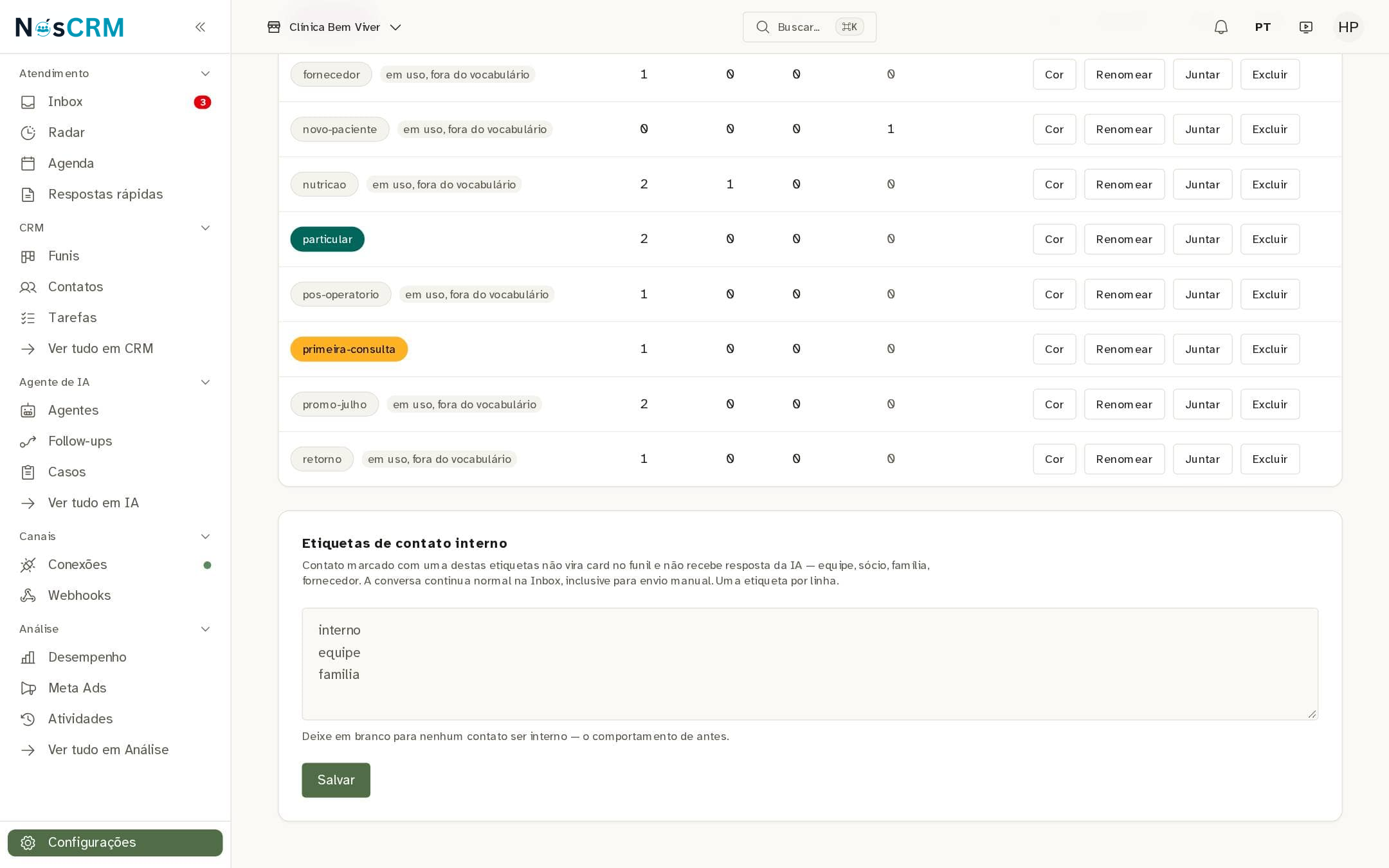Screen dimensions: 1389x868
Task: Change color of promo-julho tag
Action: coord(1054,404)
